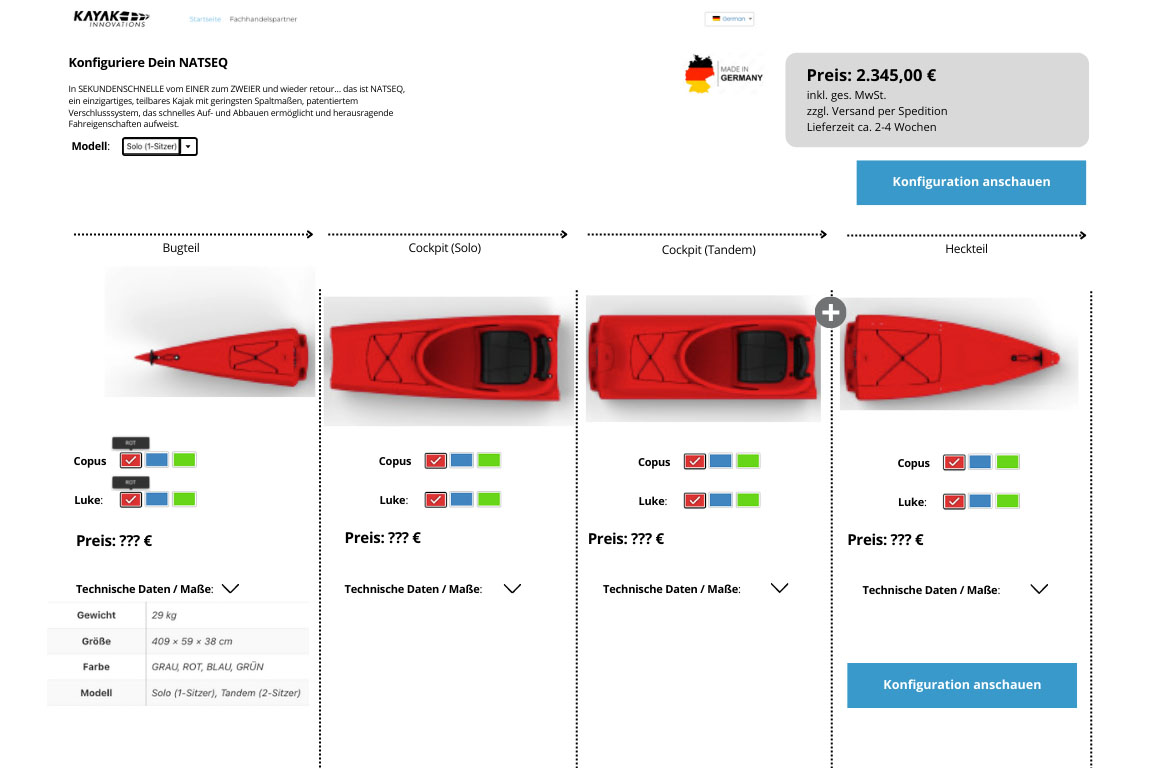The image size is (1152, 768).
Task: Click the top Konfiguration anschauen button
Action: [x=970, y=182]
